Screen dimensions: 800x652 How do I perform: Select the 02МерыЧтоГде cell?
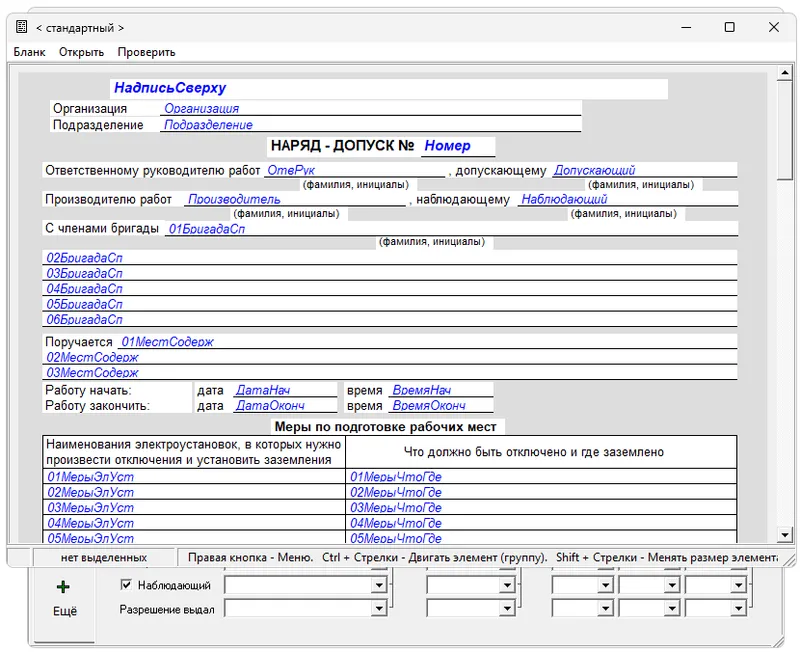(x=541, y=492)
